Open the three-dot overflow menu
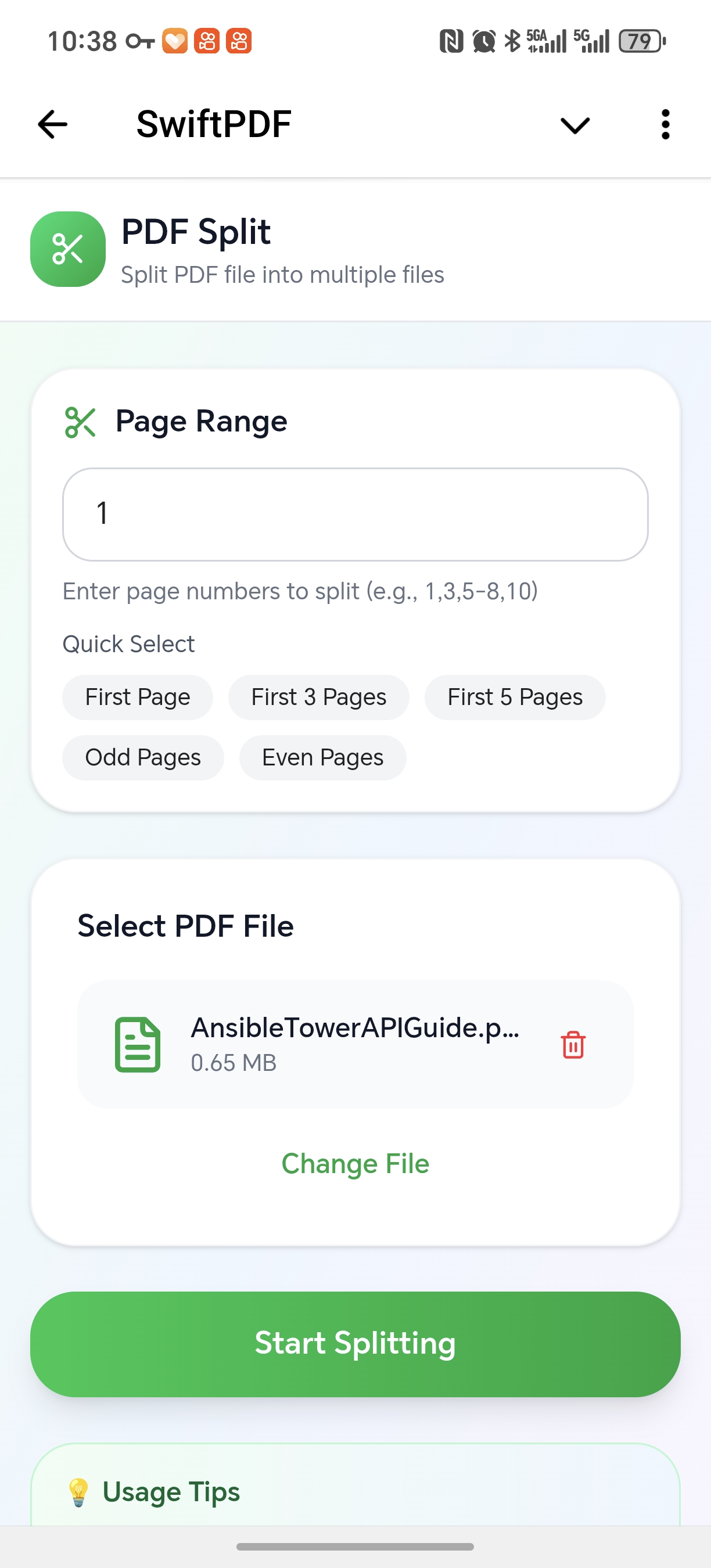711x1568 pixels. (665, 124)
